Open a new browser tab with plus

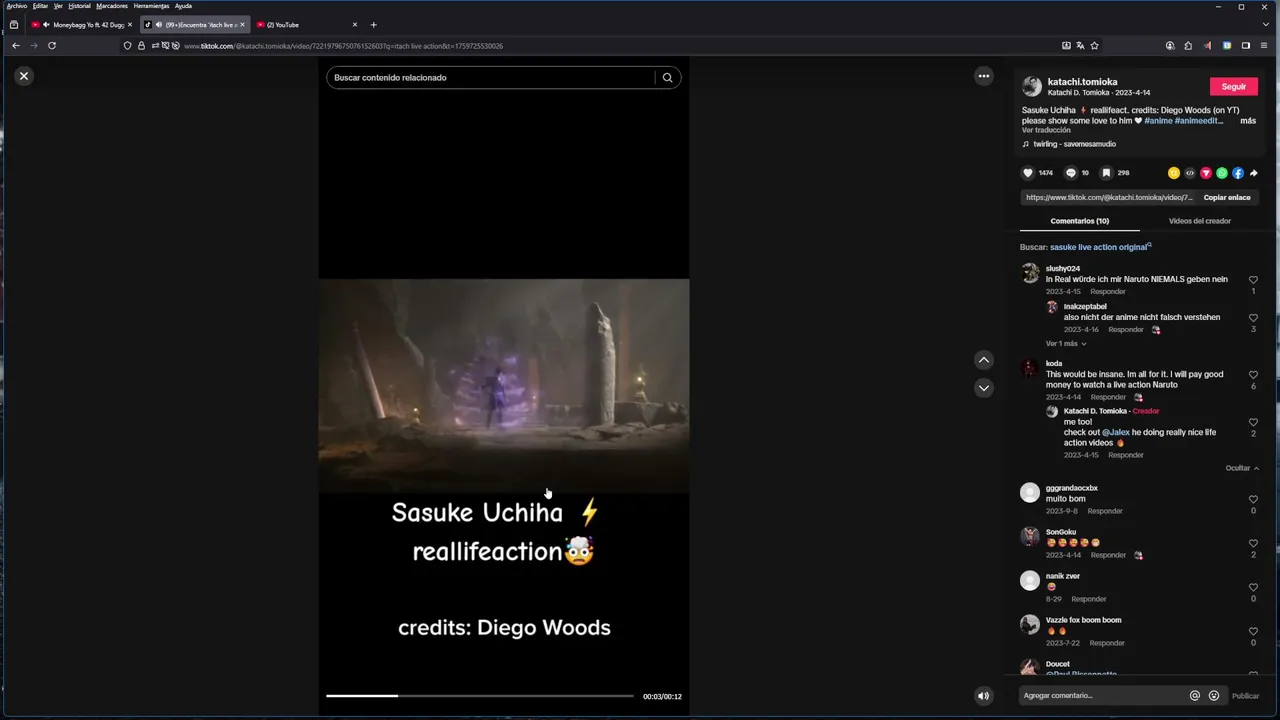point(373,25)
